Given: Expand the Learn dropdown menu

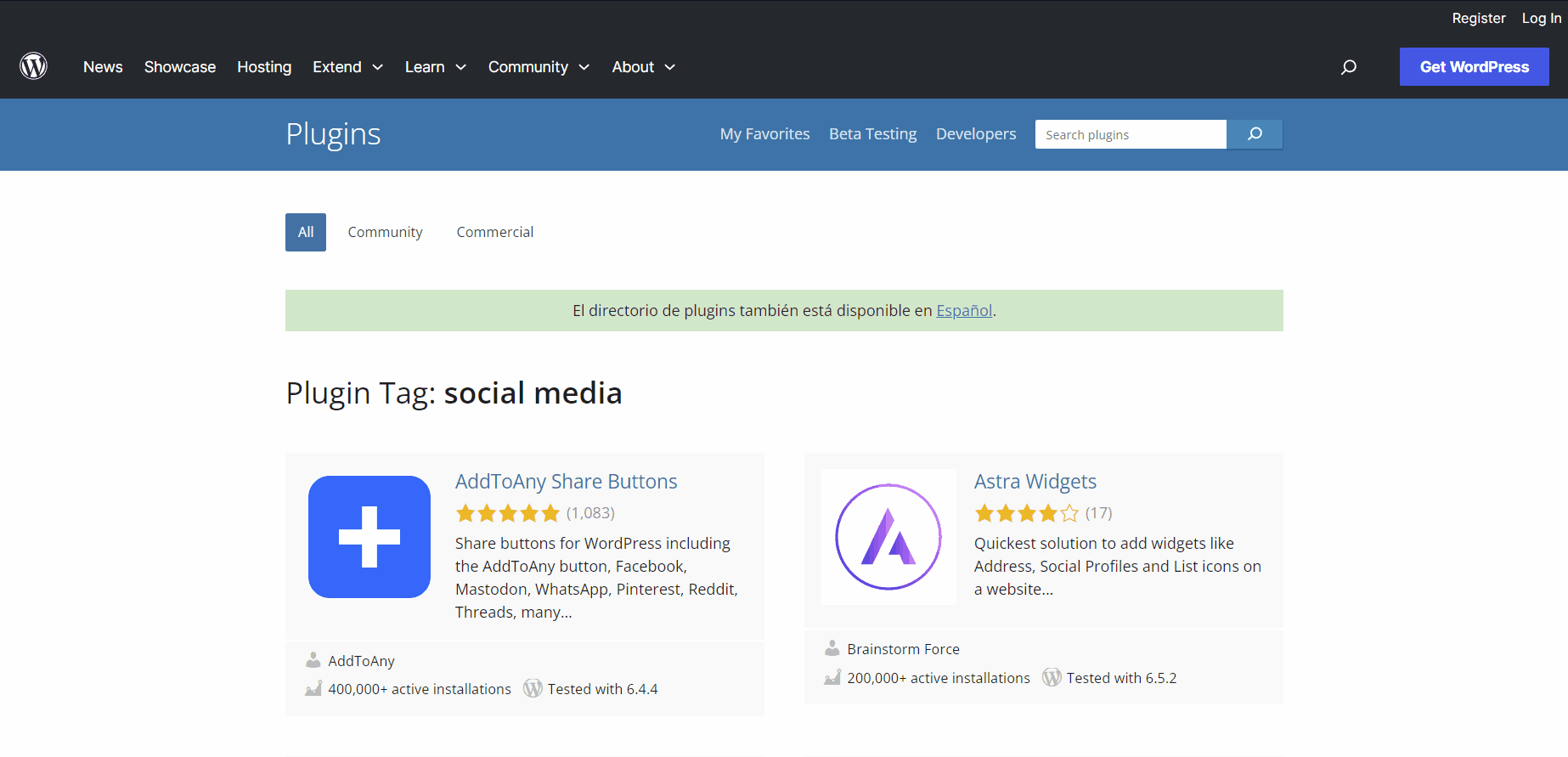Looking at the screenshot, I should [x=435, y=67].
